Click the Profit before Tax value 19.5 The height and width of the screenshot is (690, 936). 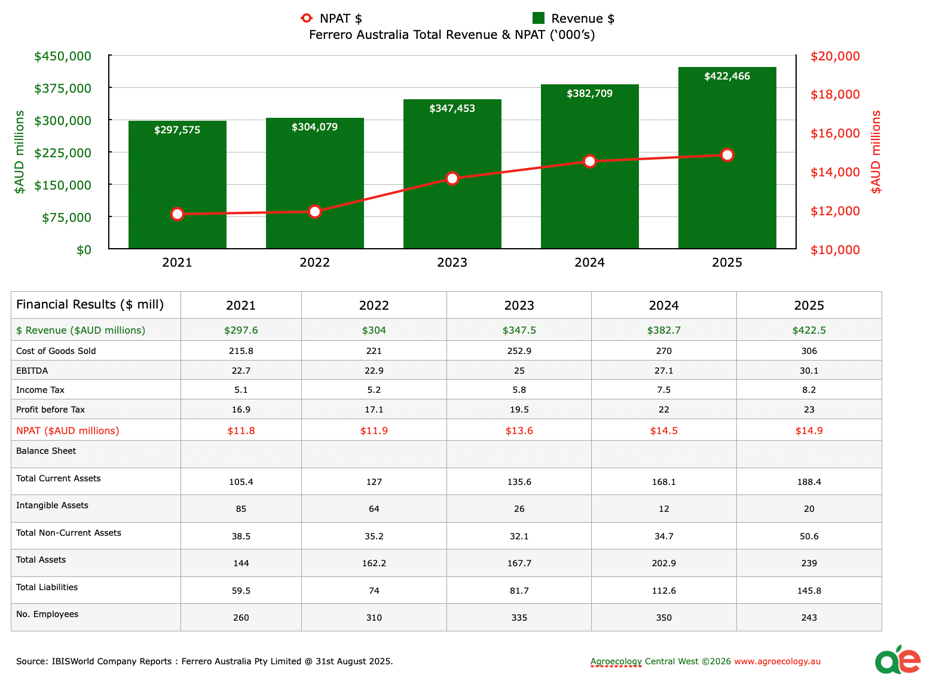coord(519,409)
